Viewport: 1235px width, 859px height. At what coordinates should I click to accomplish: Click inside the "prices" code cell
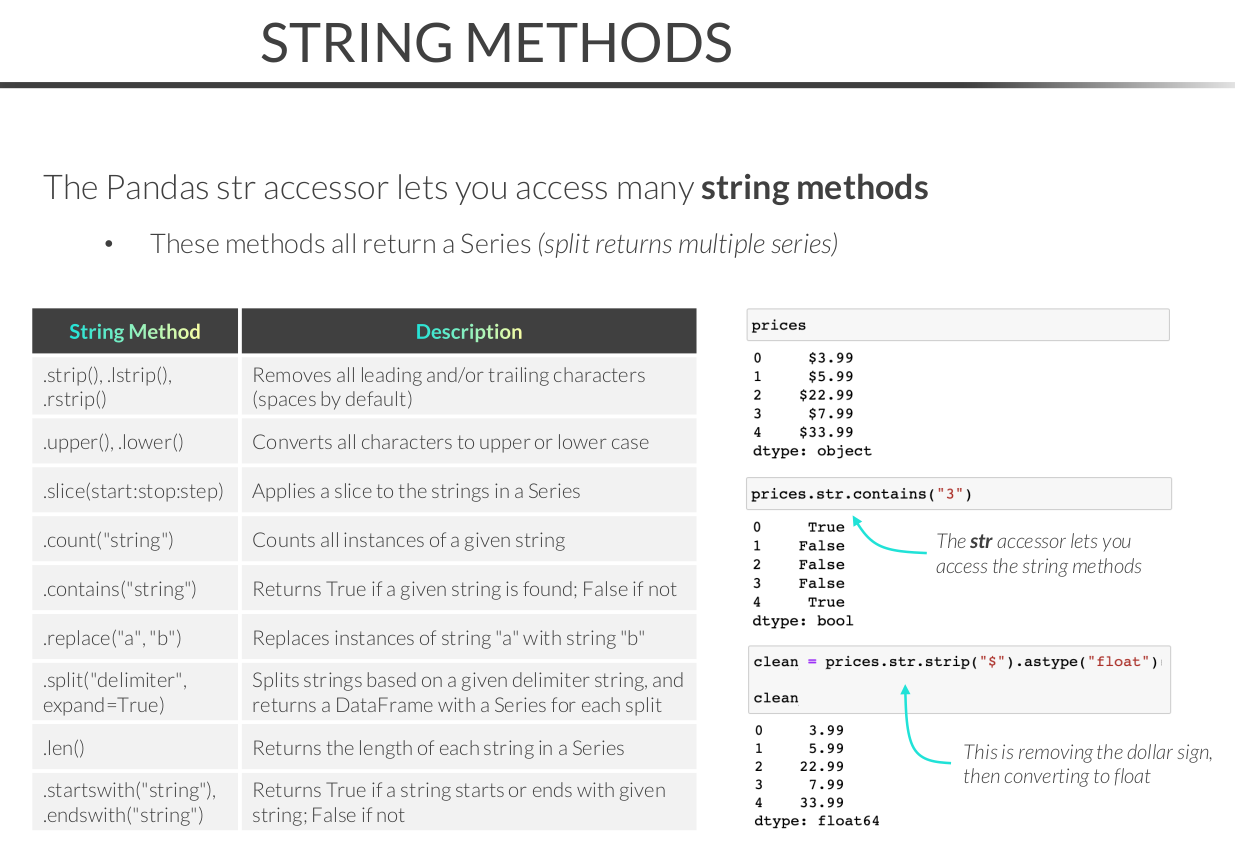[x=957, y=325]
